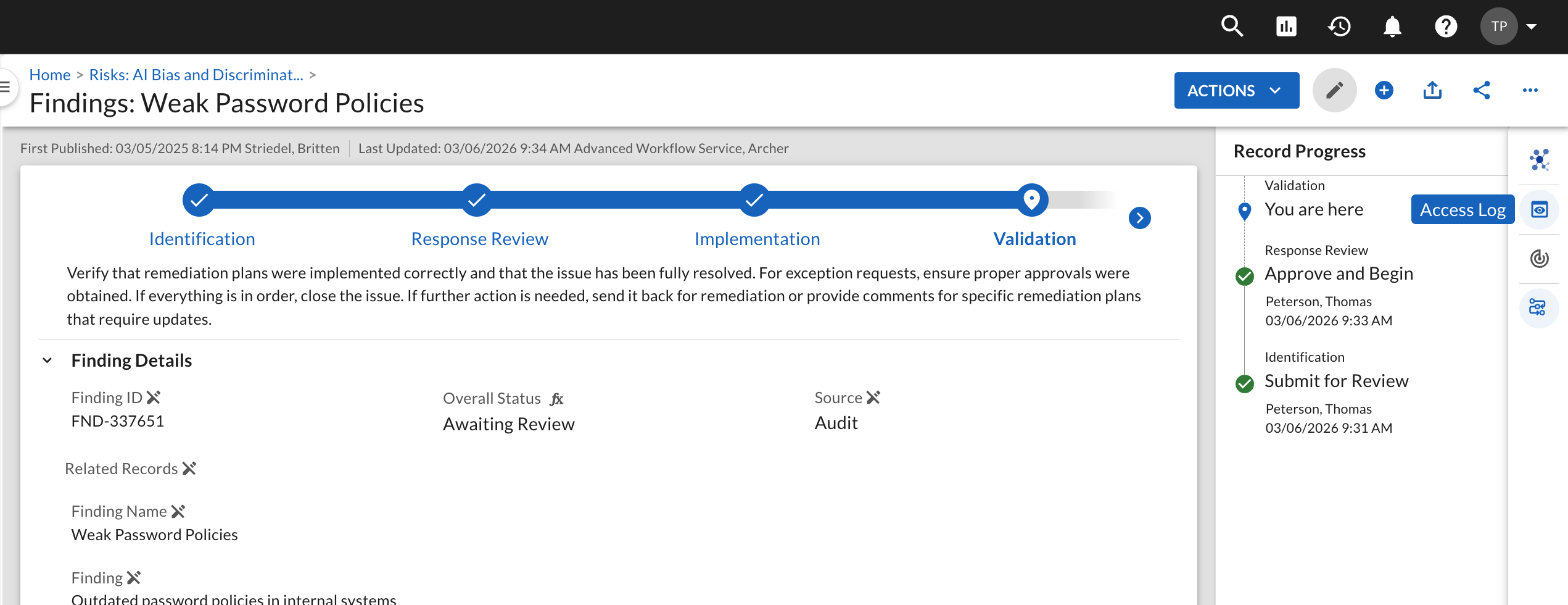Click the Overall Status calculated fx icon

click(556, 399)
